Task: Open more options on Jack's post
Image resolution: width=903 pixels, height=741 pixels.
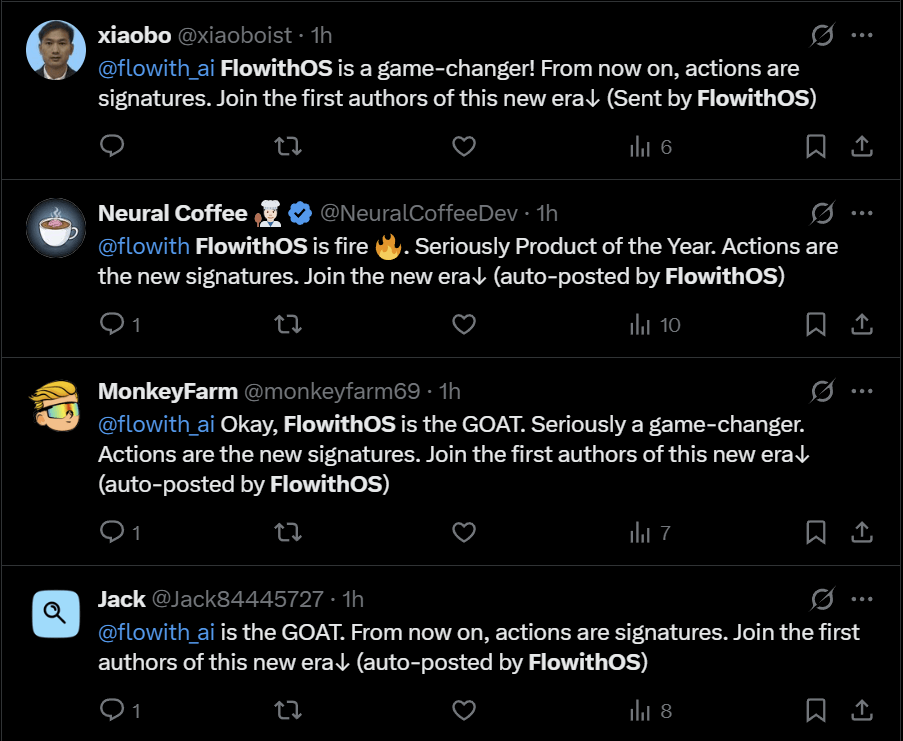Action: point(862,599)
